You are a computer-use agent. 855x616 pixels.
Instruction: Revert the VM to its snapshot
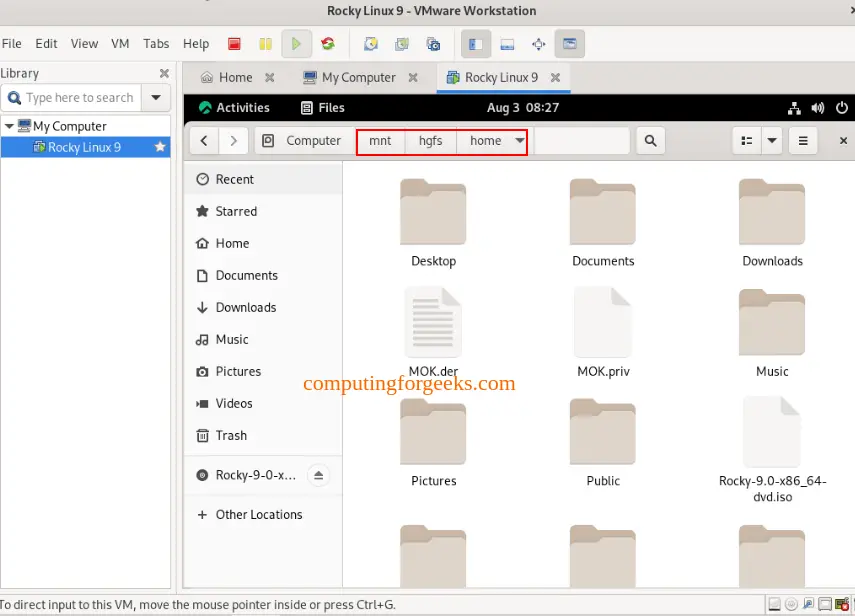click(x=402, y=44)
